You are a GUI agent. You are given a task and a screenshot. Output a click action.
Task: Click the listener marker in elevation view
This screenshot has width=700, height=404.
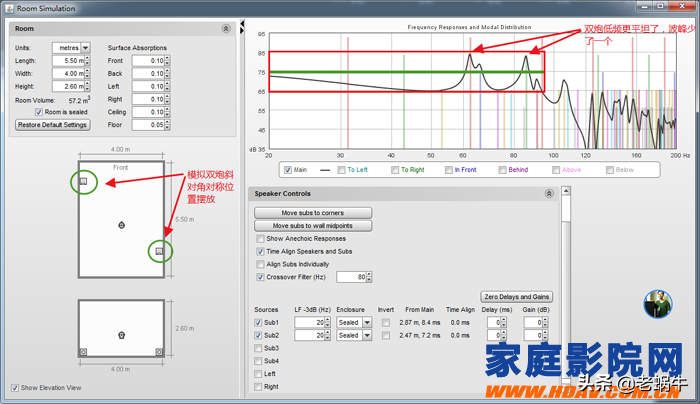121,334
